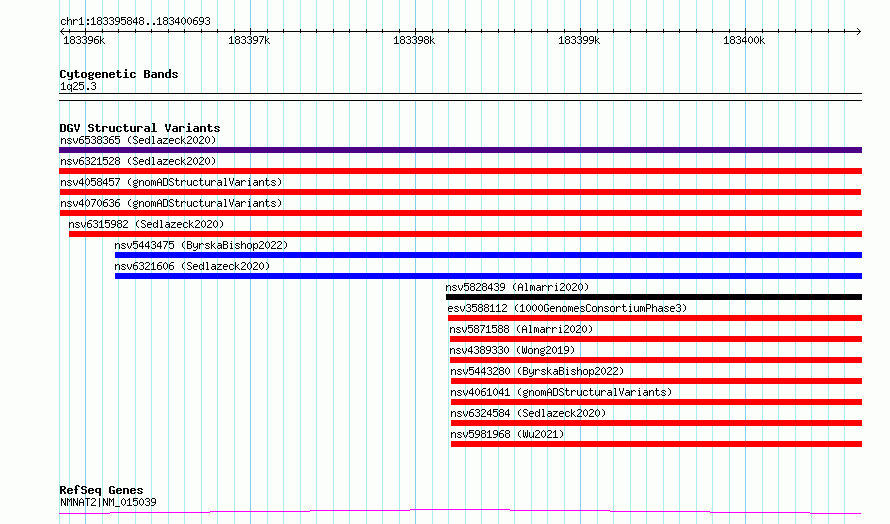This screenshot has height=524, width=890.
Task: Open nsv5871588 (Almarri2020) label
Action: click(x=521, y=329)
